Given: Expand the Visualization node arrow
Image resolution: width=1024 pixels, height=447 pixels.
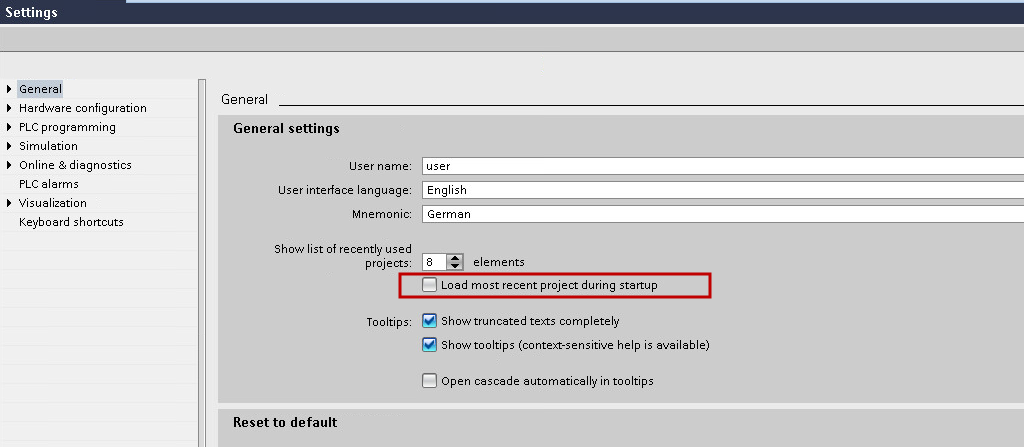Looking at the screenshot, I should coord(9,203).
